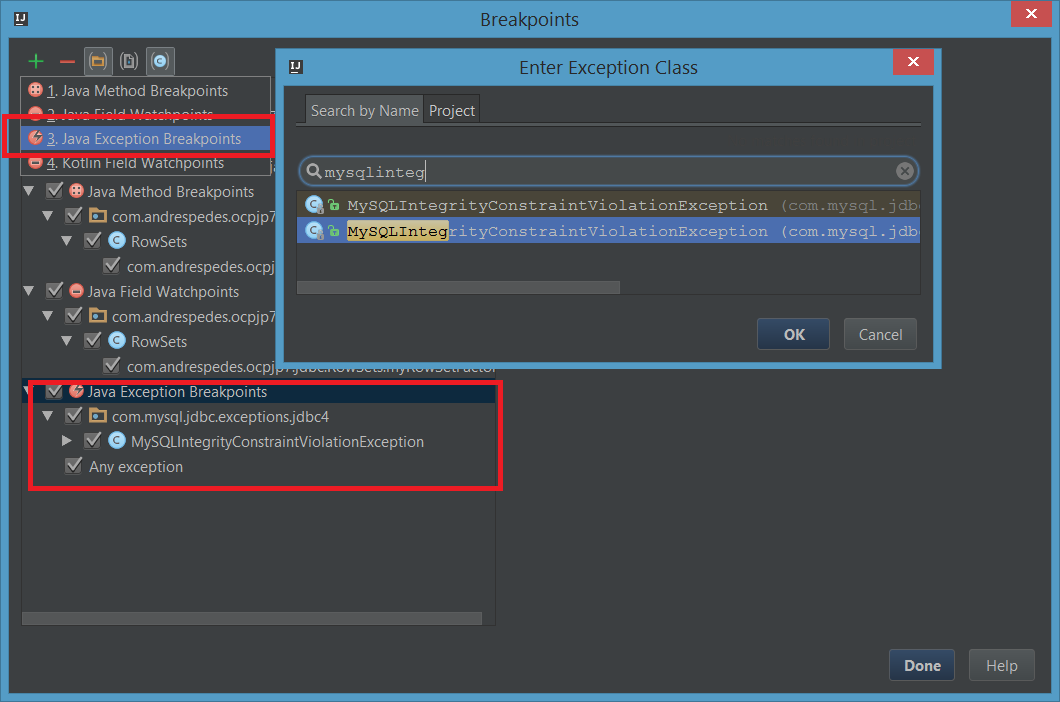The image size is (1060, 702).
Task: Select the Java Exception Breakpoints tree row label
Action: 177,391
